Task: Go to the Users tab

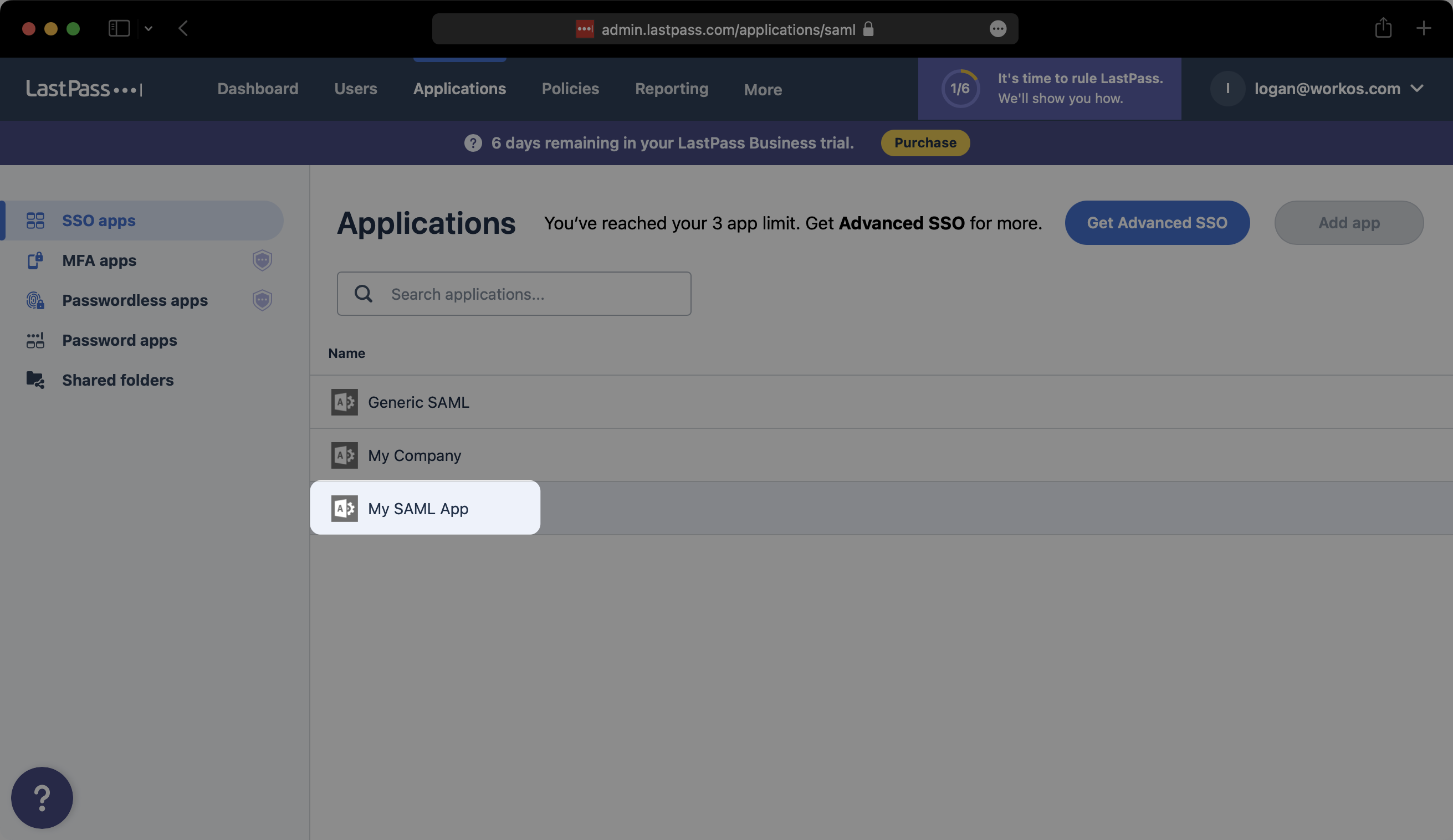Action: (x=355, y=89)
